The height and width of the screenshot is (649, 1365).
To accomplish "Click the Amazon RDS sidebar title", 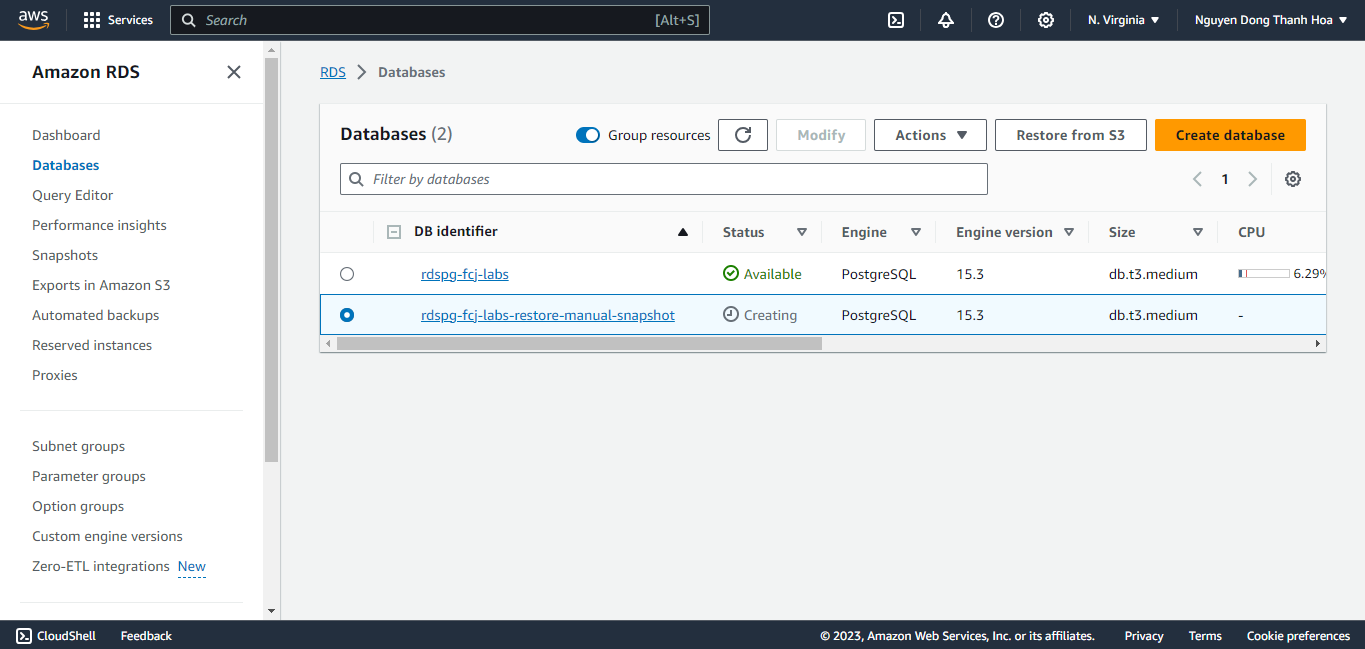I will [x=86, y=72].
